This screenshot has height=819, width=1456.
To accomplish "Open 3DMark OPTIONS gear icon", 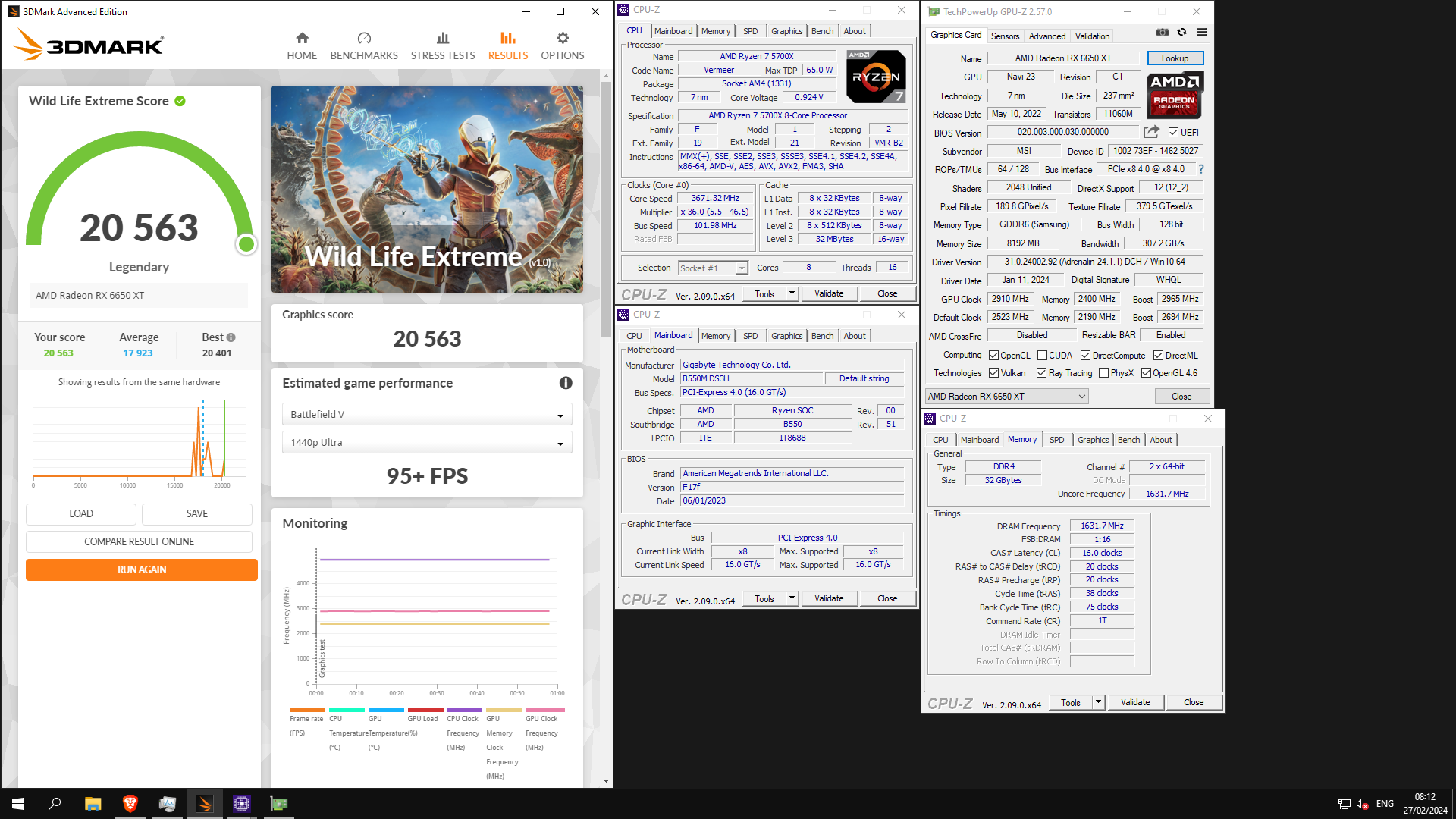I will tap(563, 38).
